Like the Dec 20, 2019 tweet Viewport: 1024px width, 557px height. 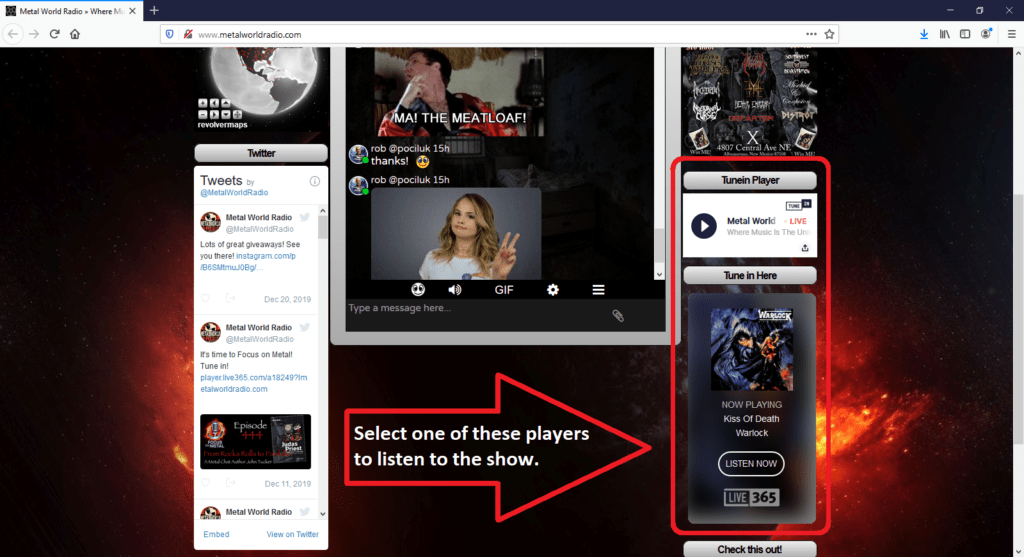click(206, 298)
